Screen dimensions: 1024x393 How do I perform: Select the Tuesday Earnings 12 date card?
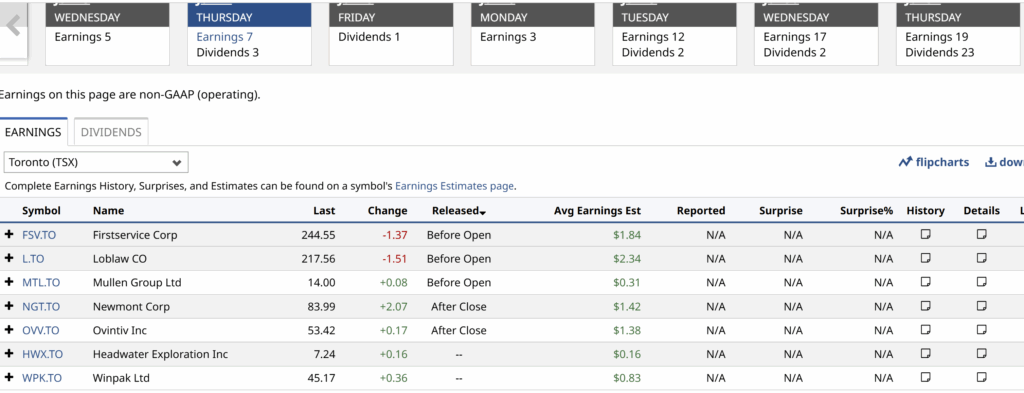[x=674, y=33]
